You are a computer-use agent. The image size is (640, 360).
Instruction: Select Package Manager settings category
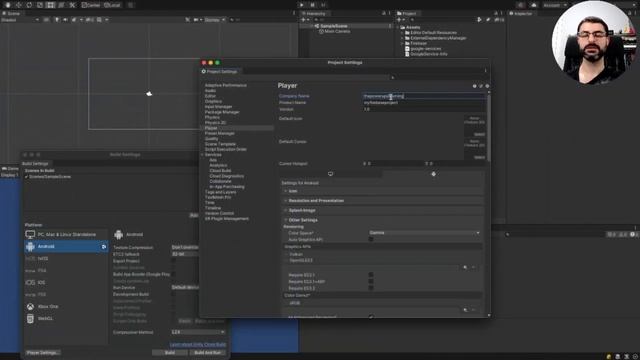(x=222, y=112)
